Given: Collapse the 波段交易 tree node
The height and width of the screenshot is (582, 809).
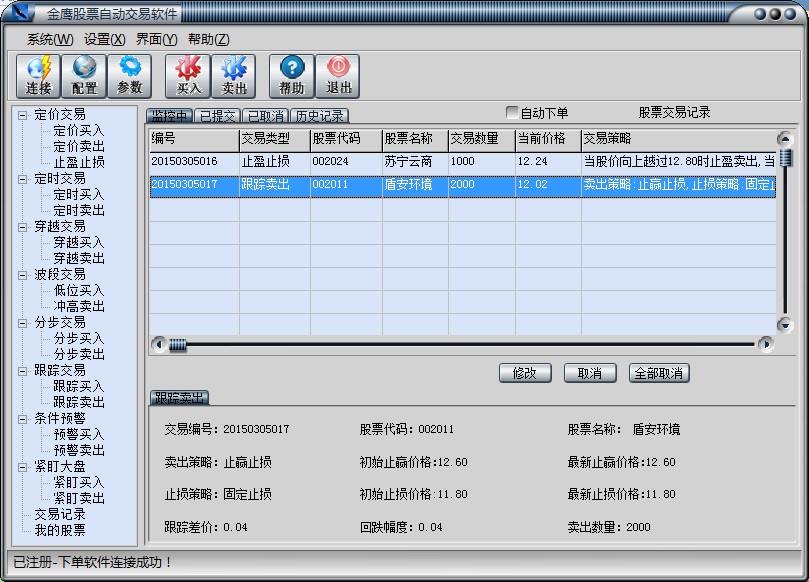Looking at the screenshot, I should click(x=22, y=274).
